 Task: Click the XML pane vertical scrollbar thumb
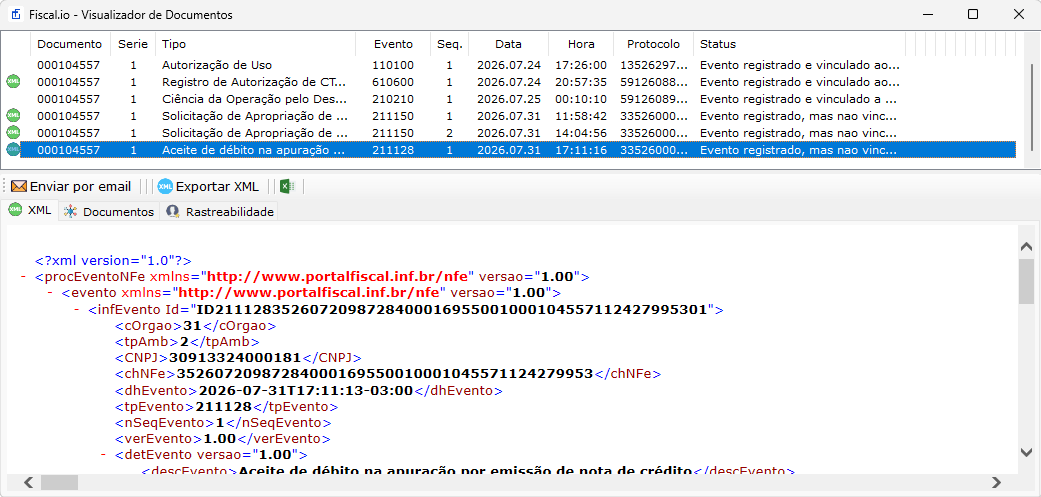(x=1026, y=280)
